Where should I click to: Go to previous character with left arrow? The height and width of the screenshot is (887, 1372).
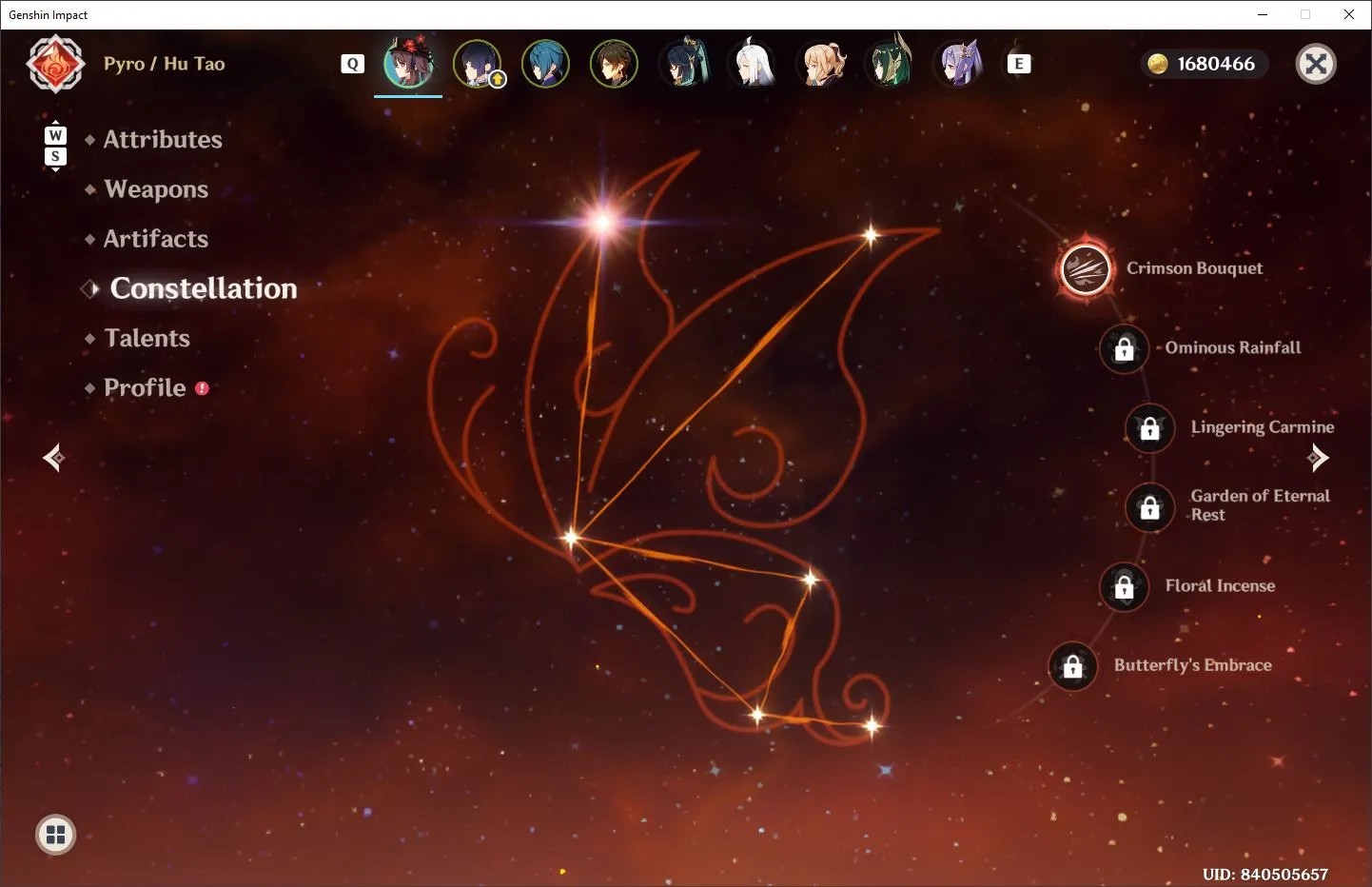coord(54,458)
